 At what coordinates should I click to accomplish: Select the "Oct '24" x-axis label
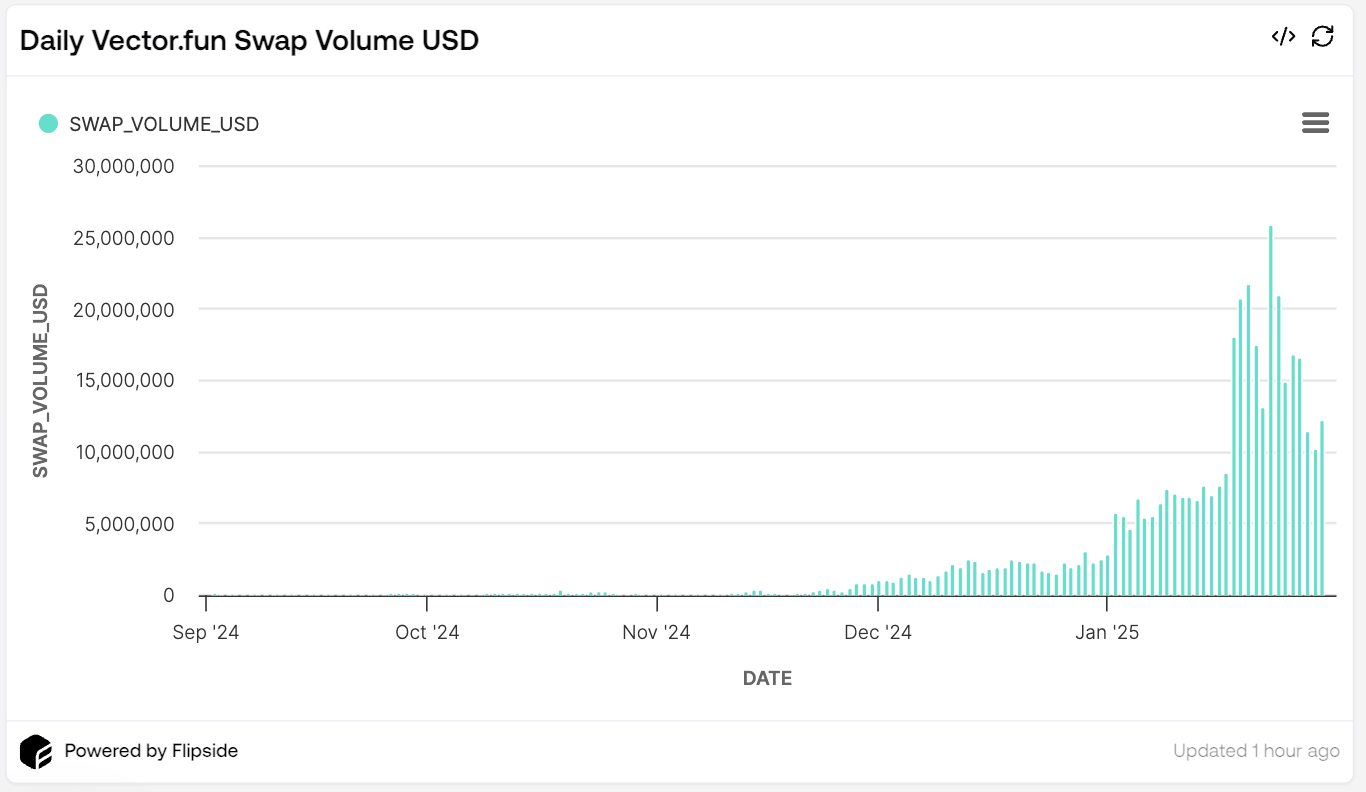(427, 632)
